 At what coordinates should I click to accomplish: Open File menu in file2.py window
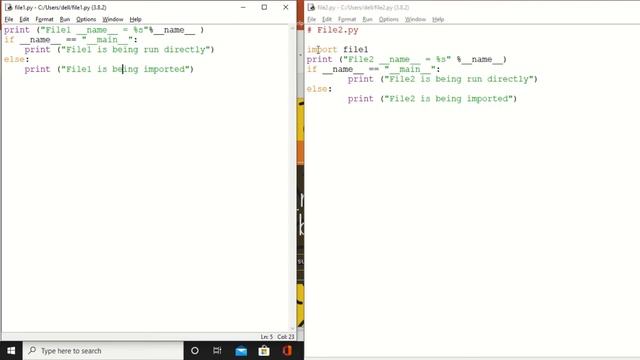coord(311,19)
